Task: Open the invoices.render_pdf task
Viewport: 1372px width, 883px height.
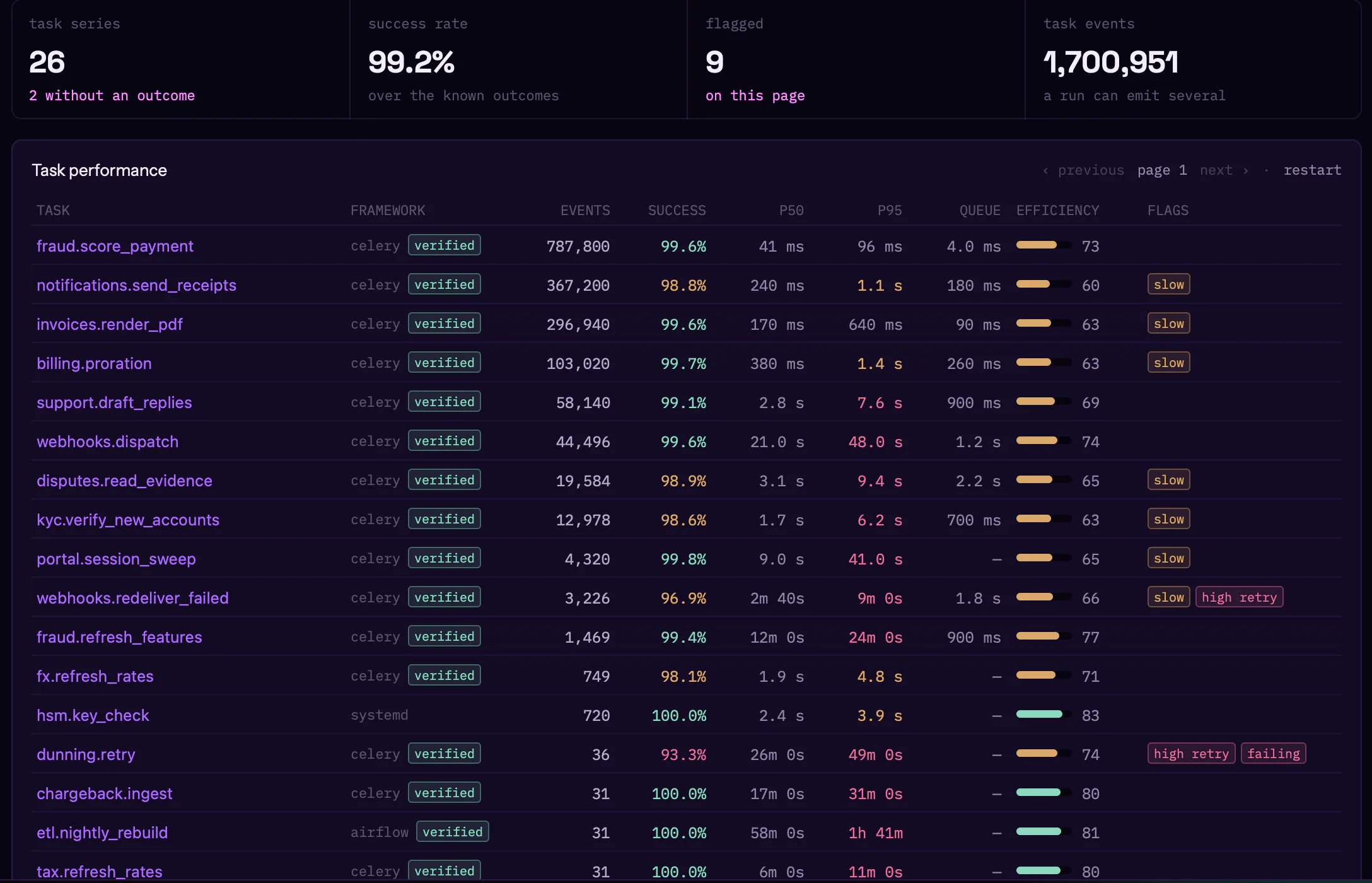Action: click(x=110, y=324)
